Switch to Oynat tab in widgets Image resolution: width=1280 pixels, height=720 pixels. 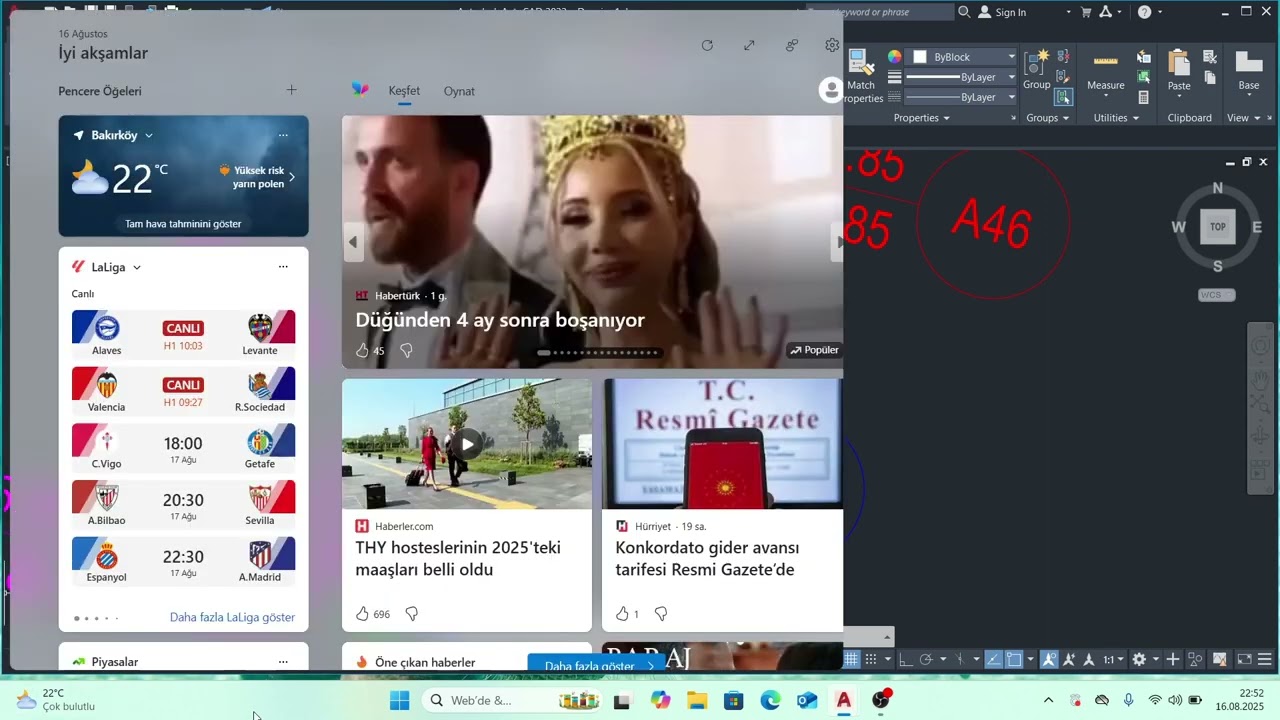click(x=459, y=91)
